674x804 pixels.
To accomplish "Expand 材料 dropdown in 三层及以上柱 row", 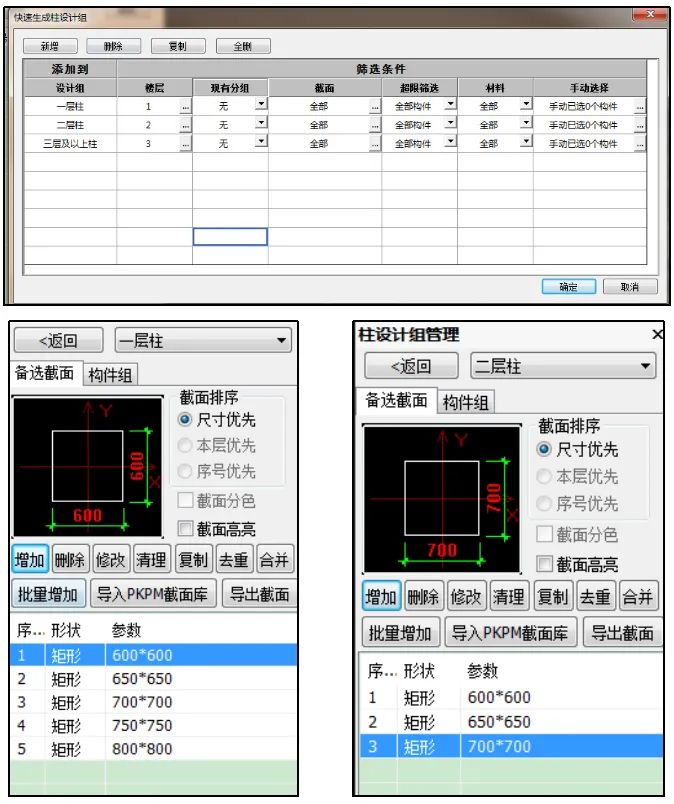I will (x=526, y=141).
